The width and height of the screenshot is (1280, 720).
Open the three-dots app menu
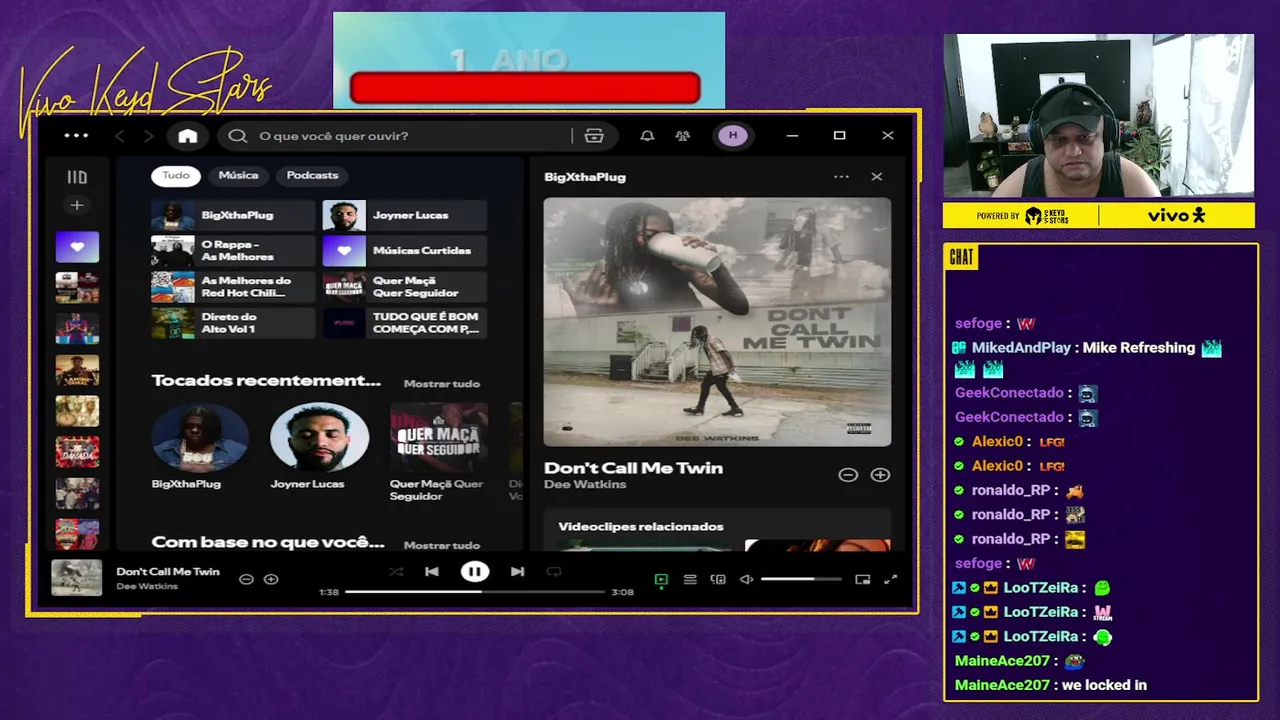(x=76, y=136)
